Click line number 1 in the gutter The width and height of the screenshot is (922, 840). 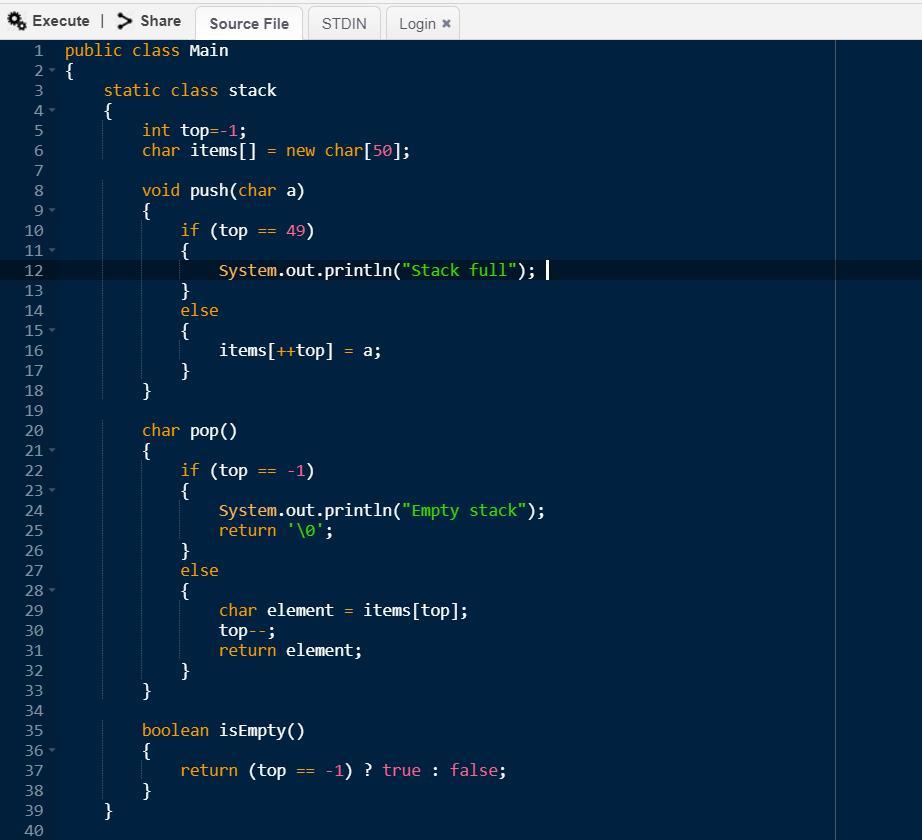point(39,51)
